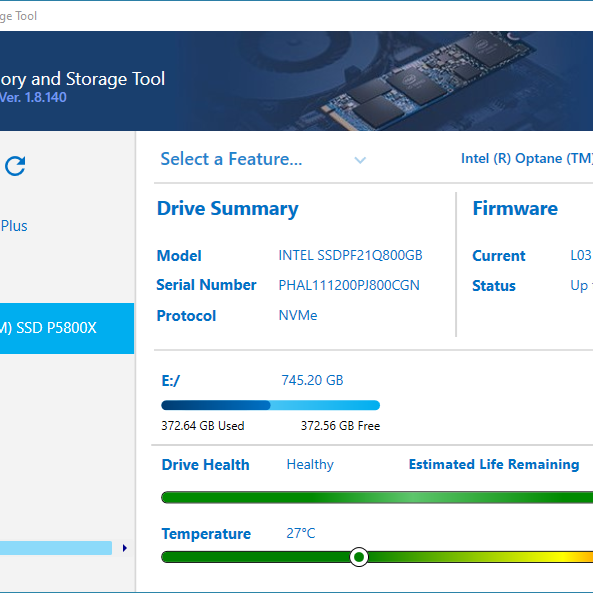Click the sidebar horizontal scrollbar thumb
Image resolution: width=593 pixels, height=593 pixels.
click(x=56, y=548)
